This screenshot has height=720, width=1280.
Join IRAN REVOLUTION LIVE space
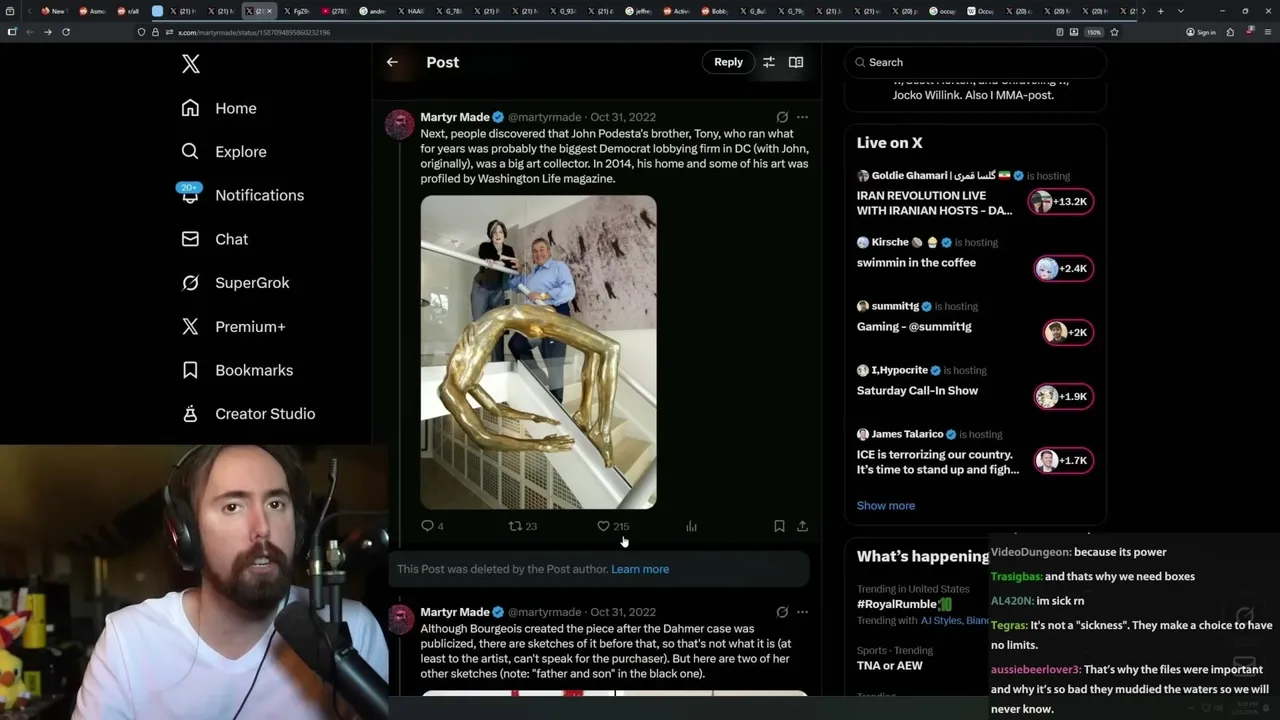[935, 203]
